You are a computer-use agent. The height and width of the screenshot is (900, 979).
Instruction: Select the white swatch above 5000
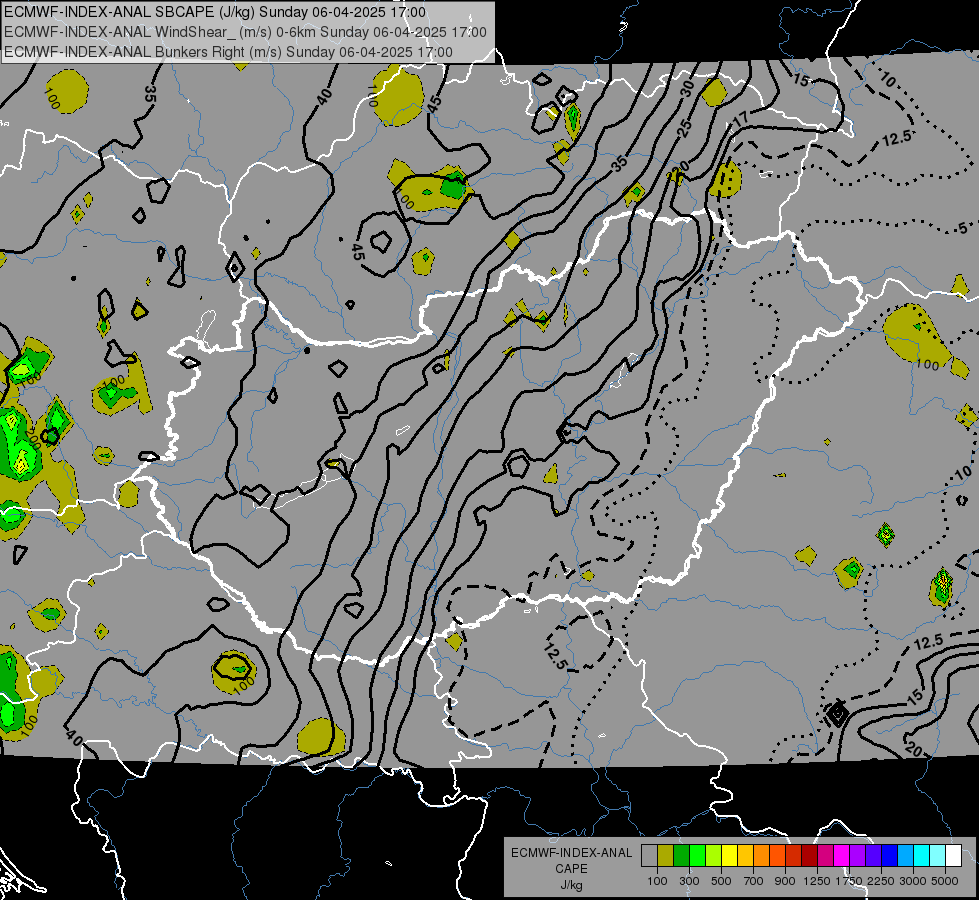(x=953, y=855)
